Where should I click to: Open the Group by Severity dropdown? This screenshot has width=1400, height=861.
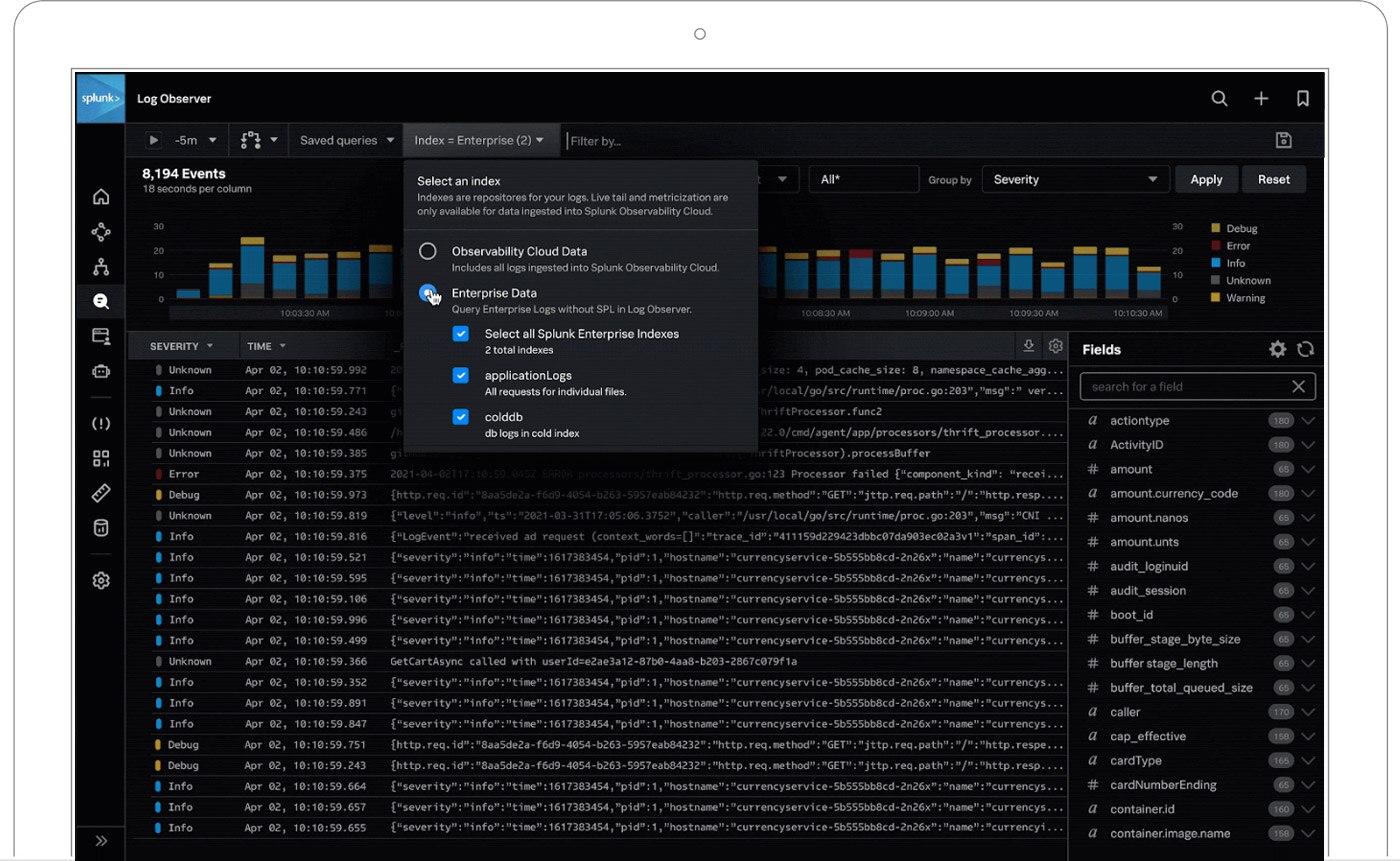[x=1075, y=178]
